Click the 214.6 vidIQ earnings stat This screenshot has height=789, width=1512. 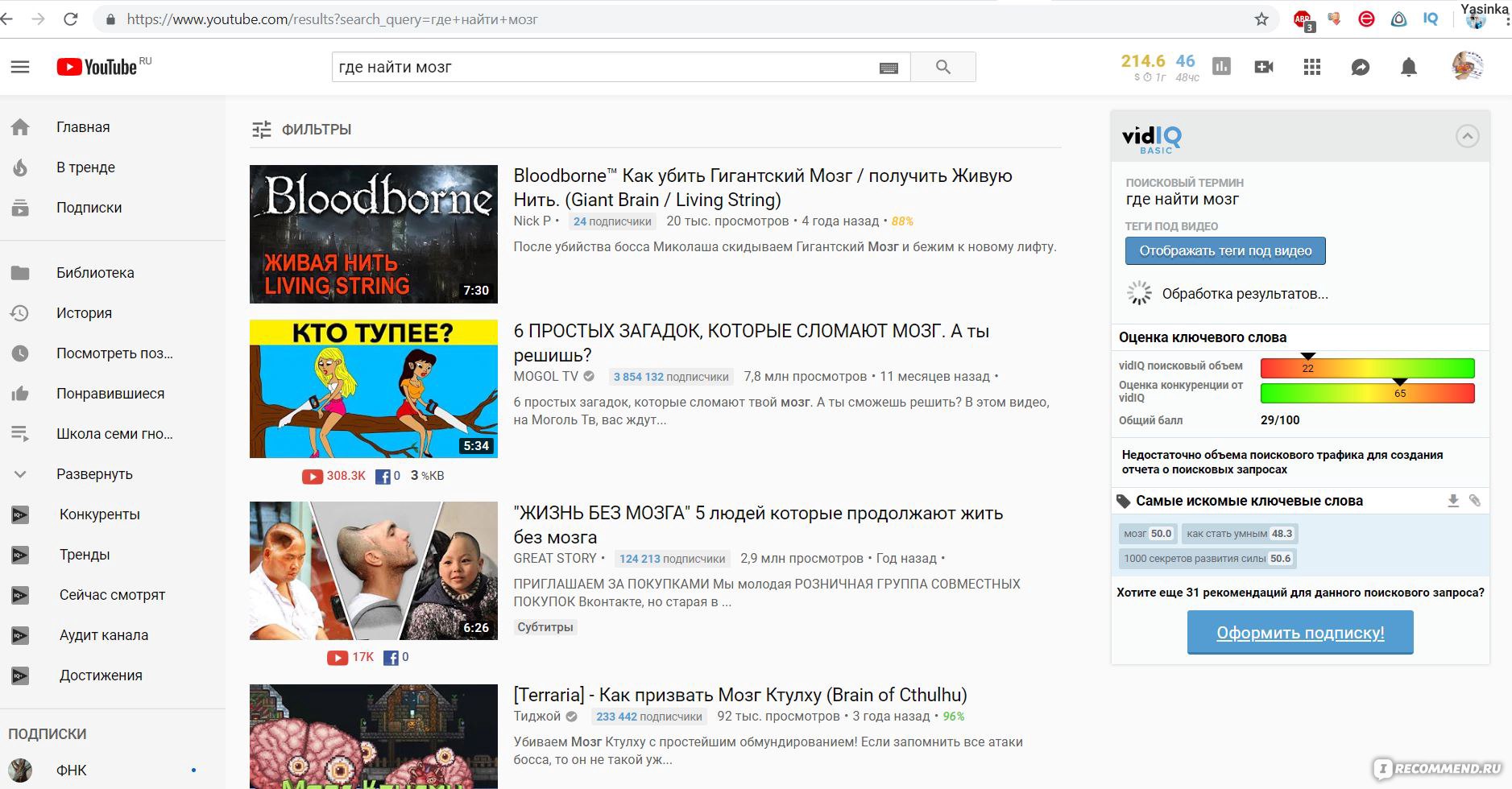(x=1143, y=61)
